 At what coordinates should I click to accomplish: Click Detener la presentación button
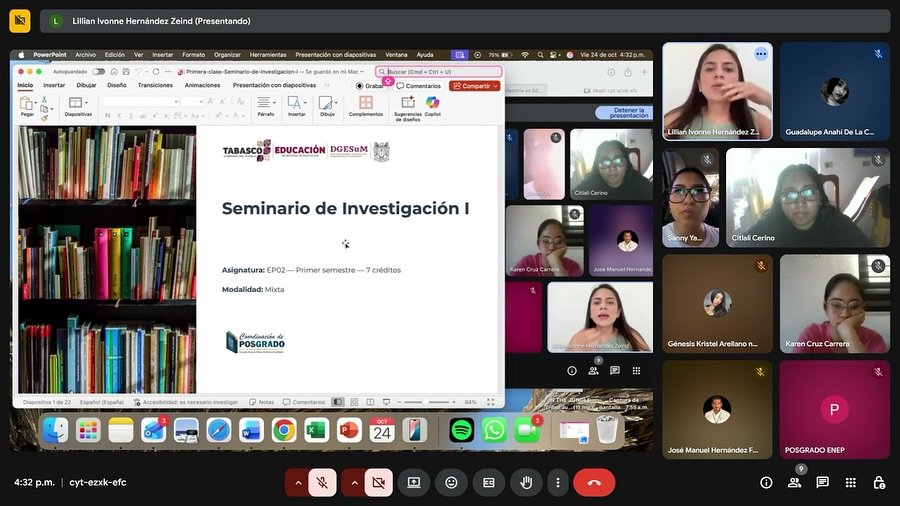tap(628, 113)
